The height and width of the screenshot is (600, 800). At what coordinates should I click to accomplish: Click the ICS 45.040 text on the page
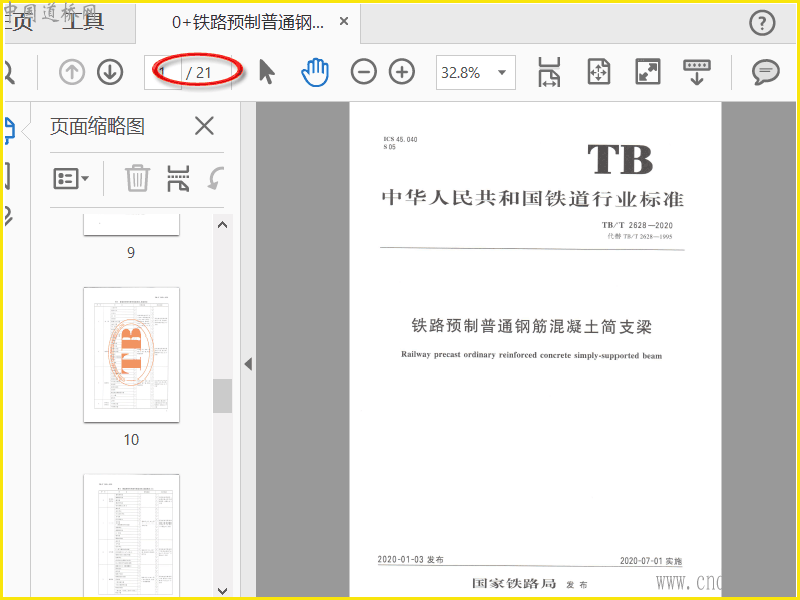[400, 139]
